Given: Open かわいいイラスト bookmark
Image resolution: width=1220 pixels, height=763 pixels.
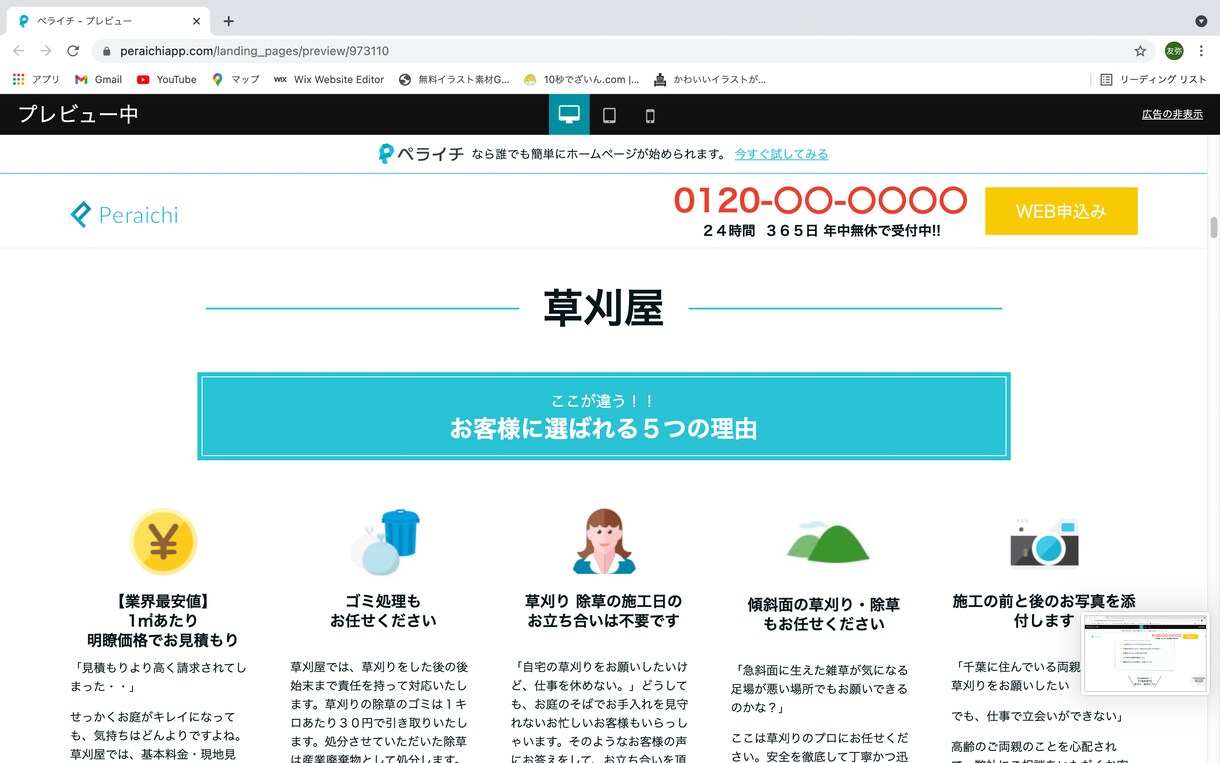Looking at the screenshot, I should [710, 79].
